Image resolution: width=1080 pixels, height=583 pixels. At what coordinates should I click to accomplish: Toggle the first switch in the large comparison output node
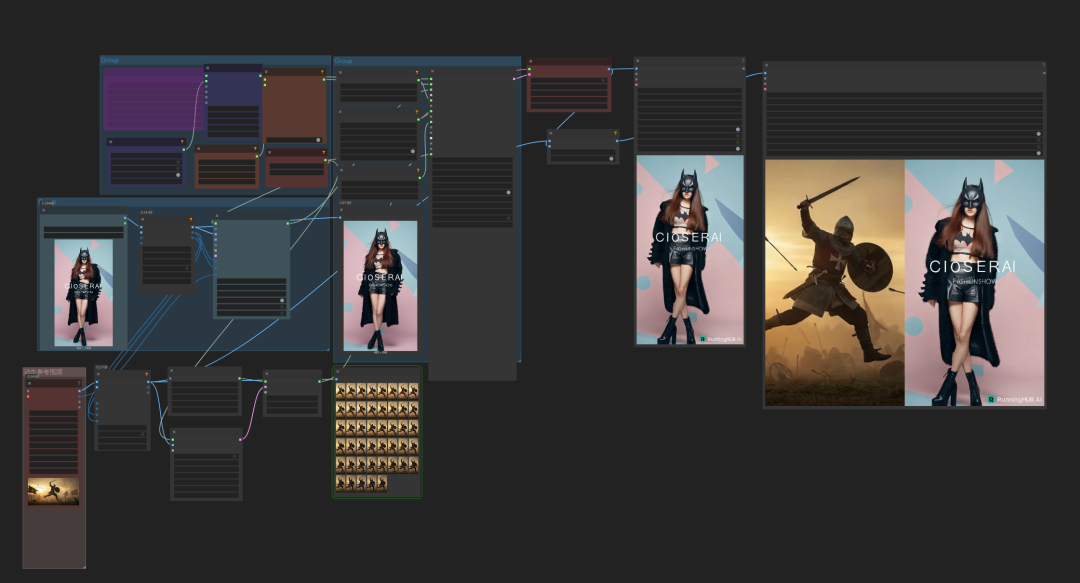(x=1038, y=134)
